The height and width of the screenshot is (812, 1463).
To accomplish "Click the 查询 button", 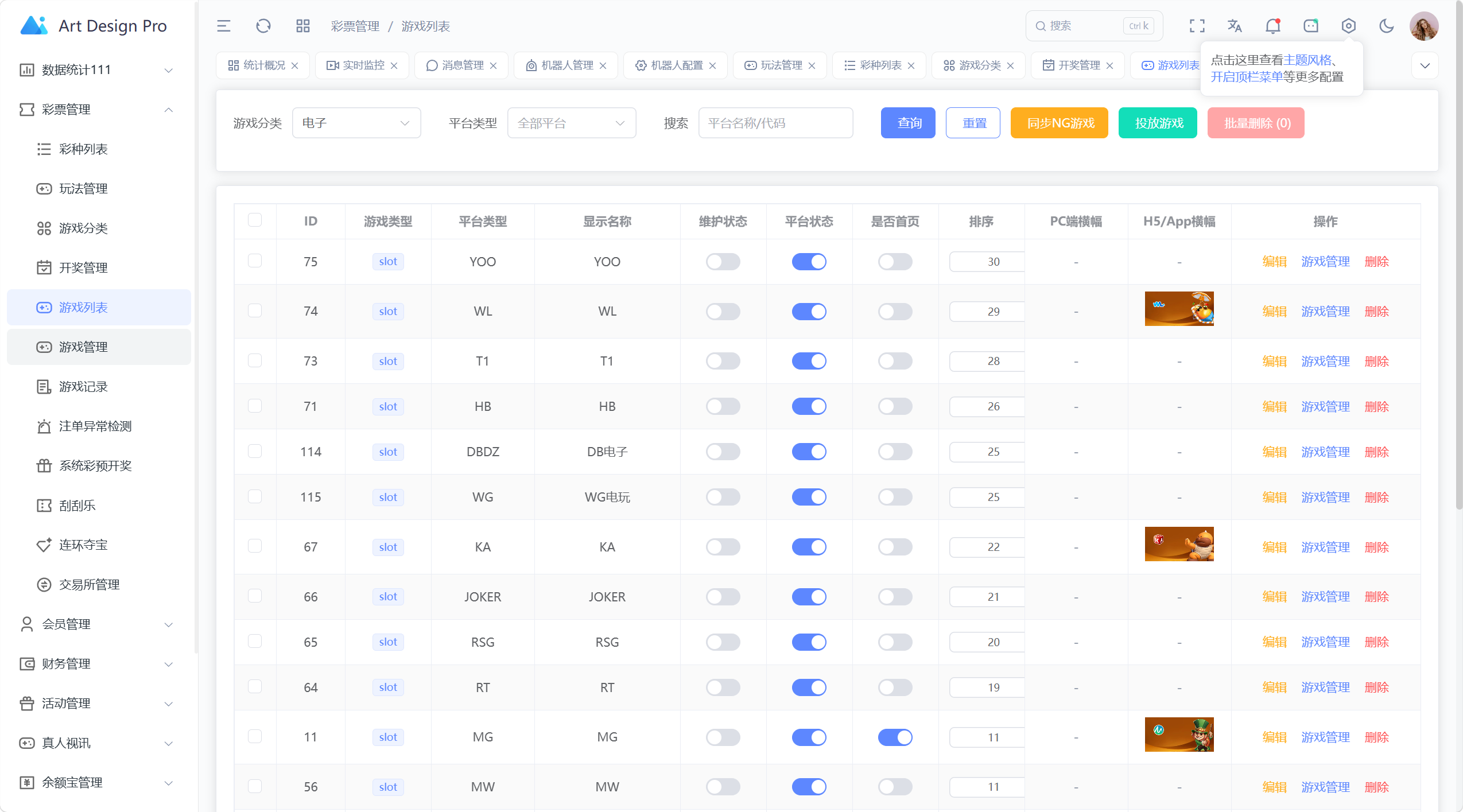I will [908, 123].
